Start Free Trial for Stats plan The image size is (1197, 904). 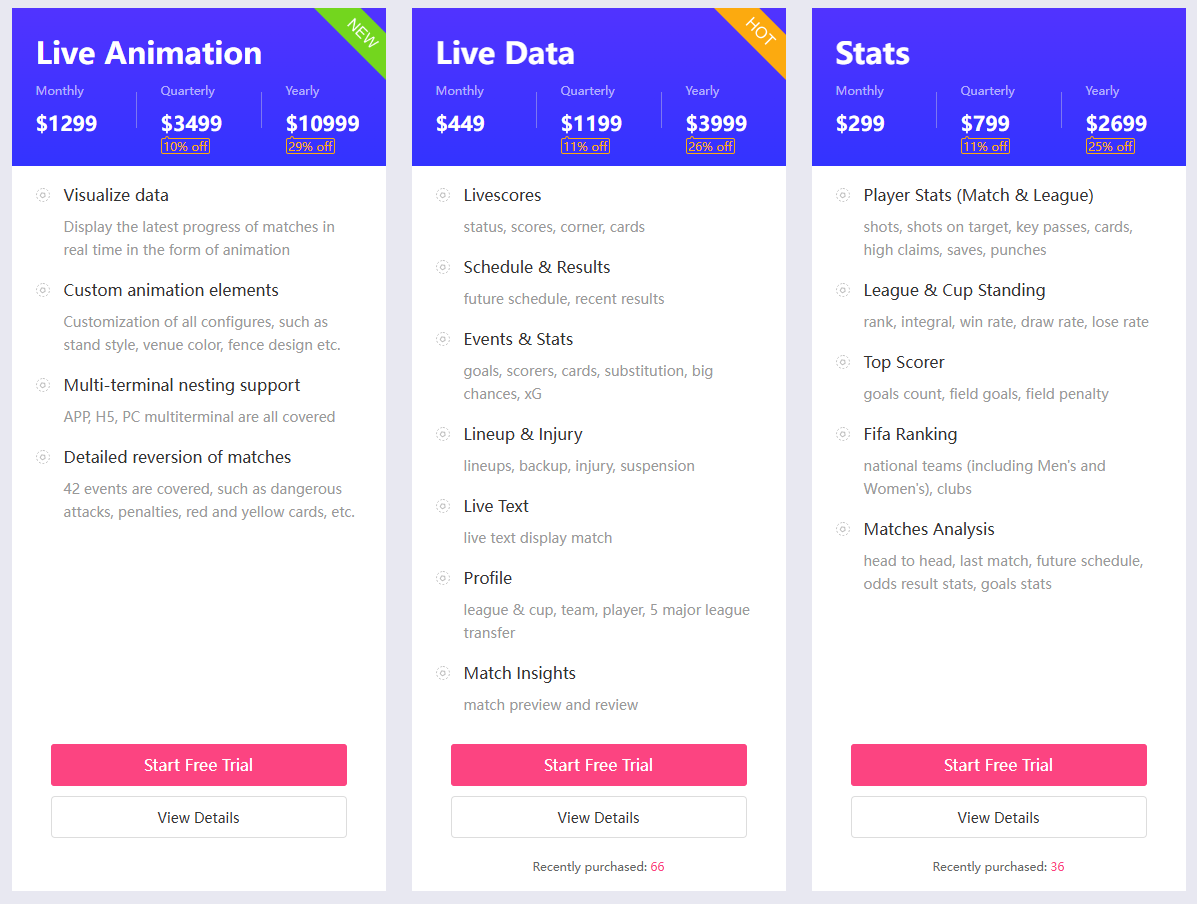pyautogui.click(x=999, y=765)
